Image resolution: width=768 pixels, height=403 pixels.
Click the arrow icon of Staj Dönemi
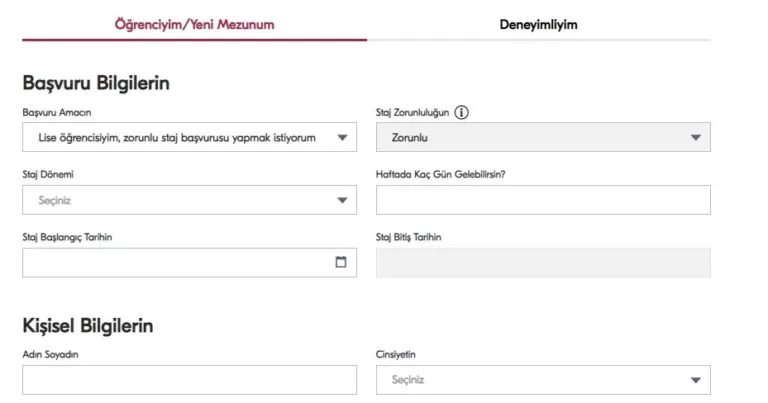pyautogui.click(x=342, y=200)
